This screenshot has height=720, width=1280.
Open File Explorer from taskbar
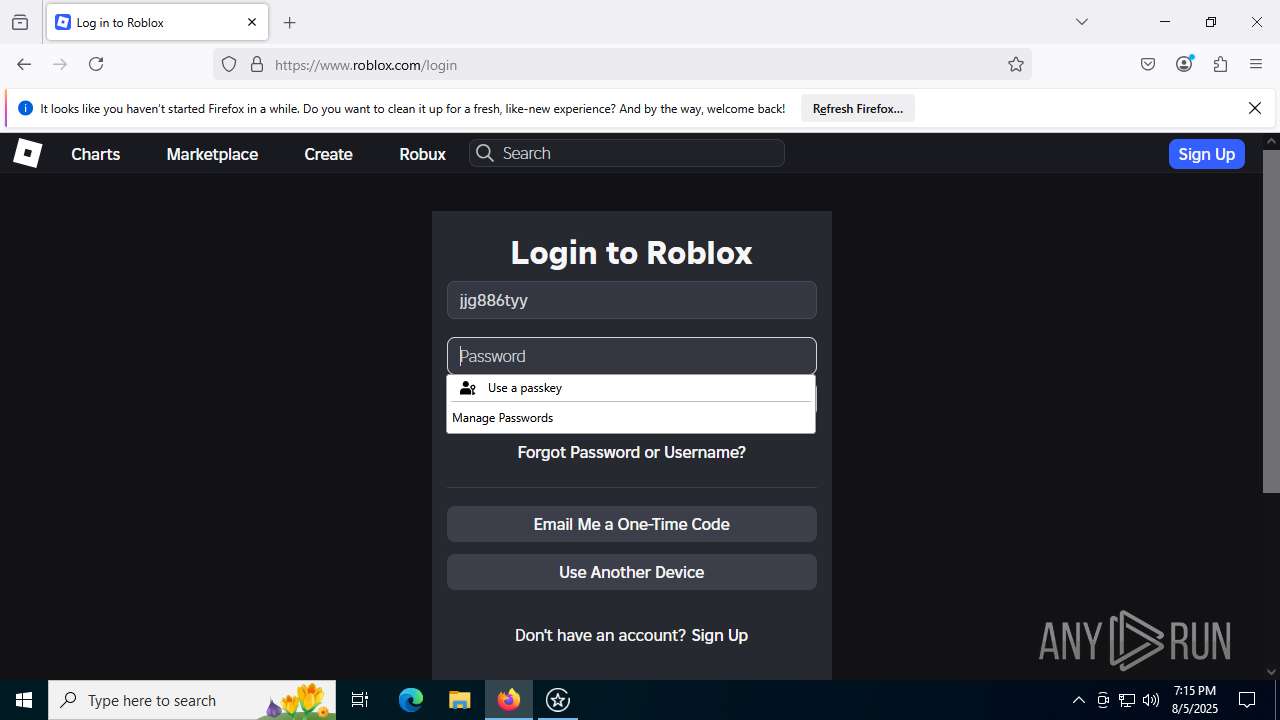[459, 700]
